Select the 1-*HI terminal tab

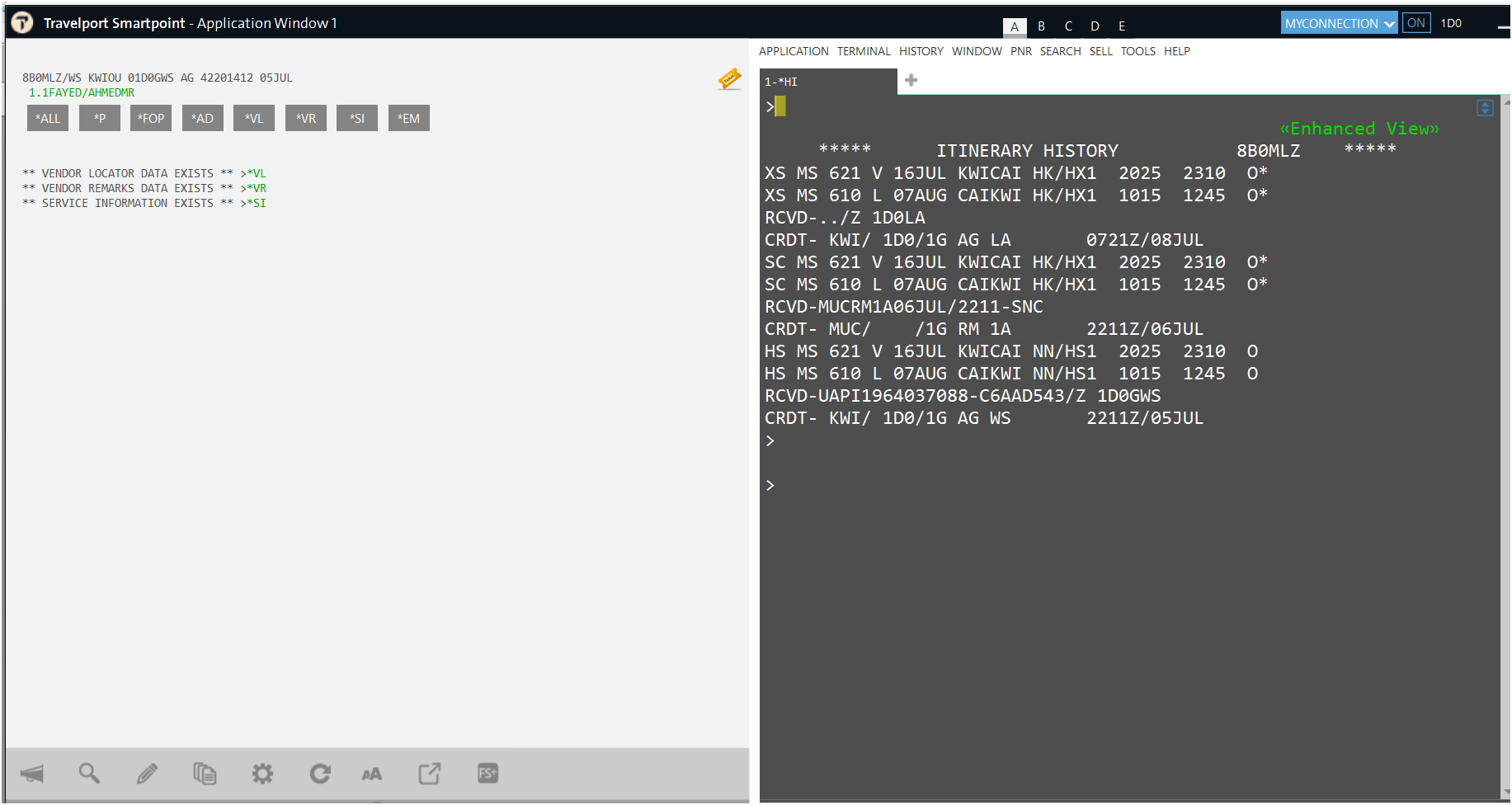[827, 82]
